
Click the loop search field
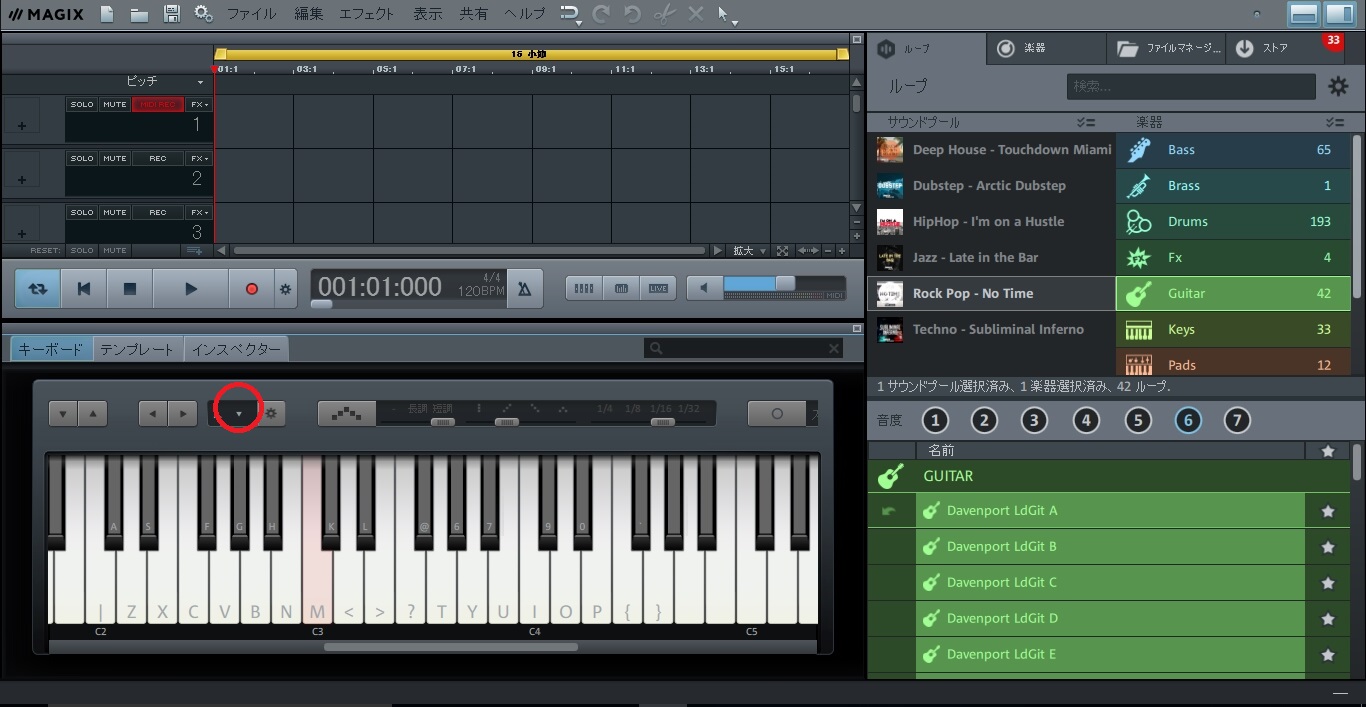point(1190,87)
